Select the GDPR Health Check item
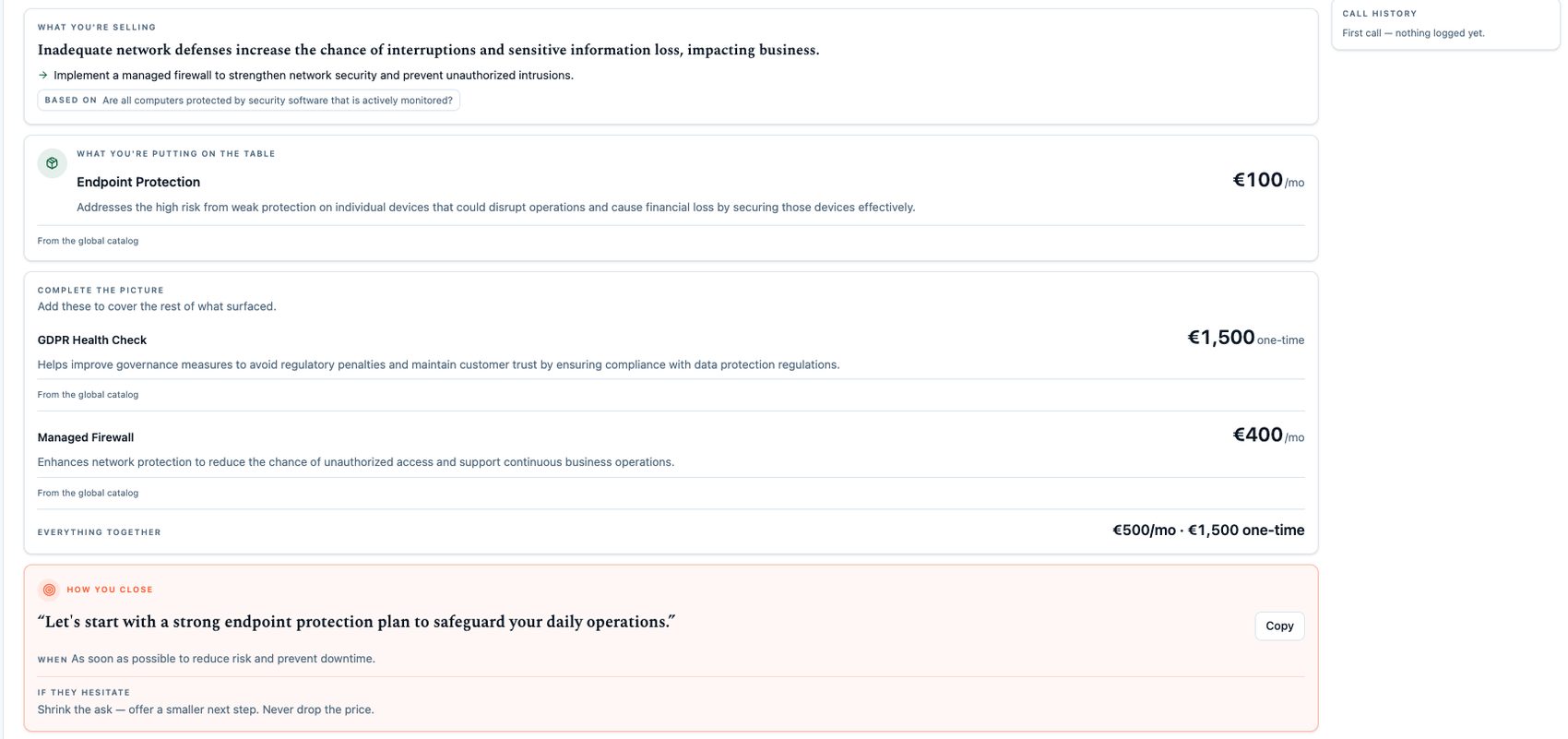 [92, 340]
